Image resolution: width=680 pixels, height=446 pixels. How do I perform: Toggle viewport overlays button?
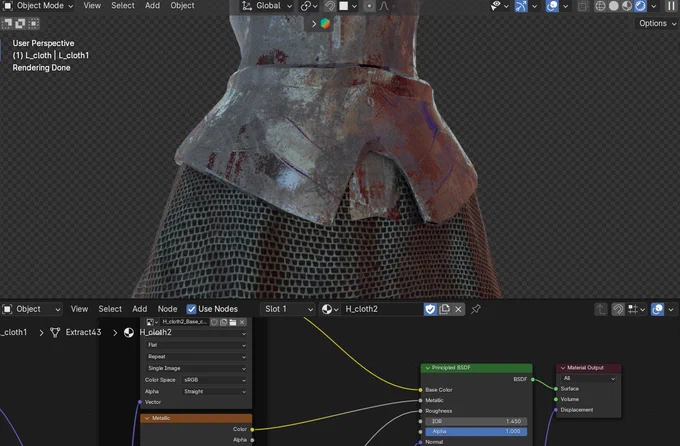552,6
